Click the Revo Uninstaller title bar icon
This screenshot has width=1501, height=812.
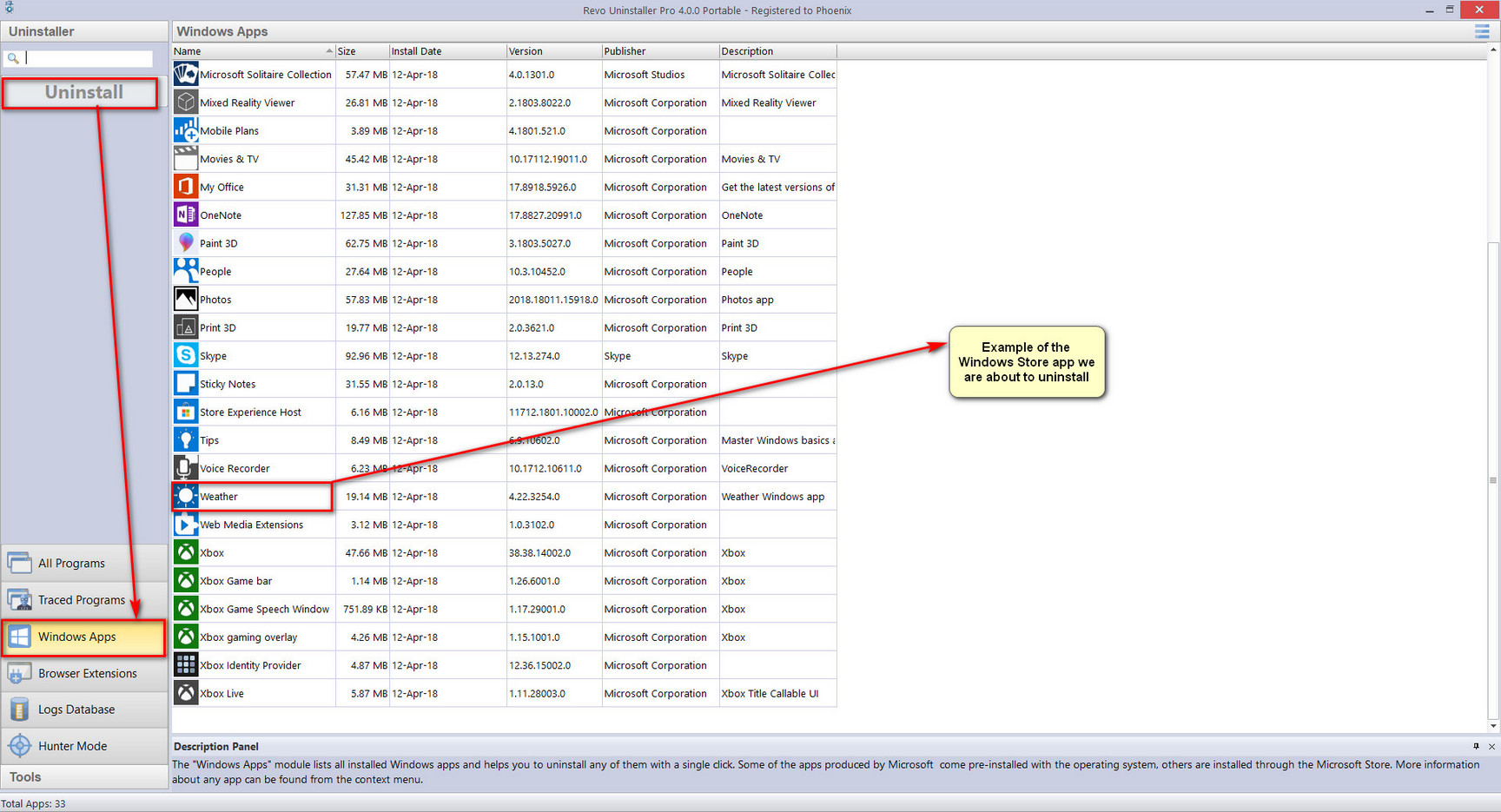click(x=9, y=8)
